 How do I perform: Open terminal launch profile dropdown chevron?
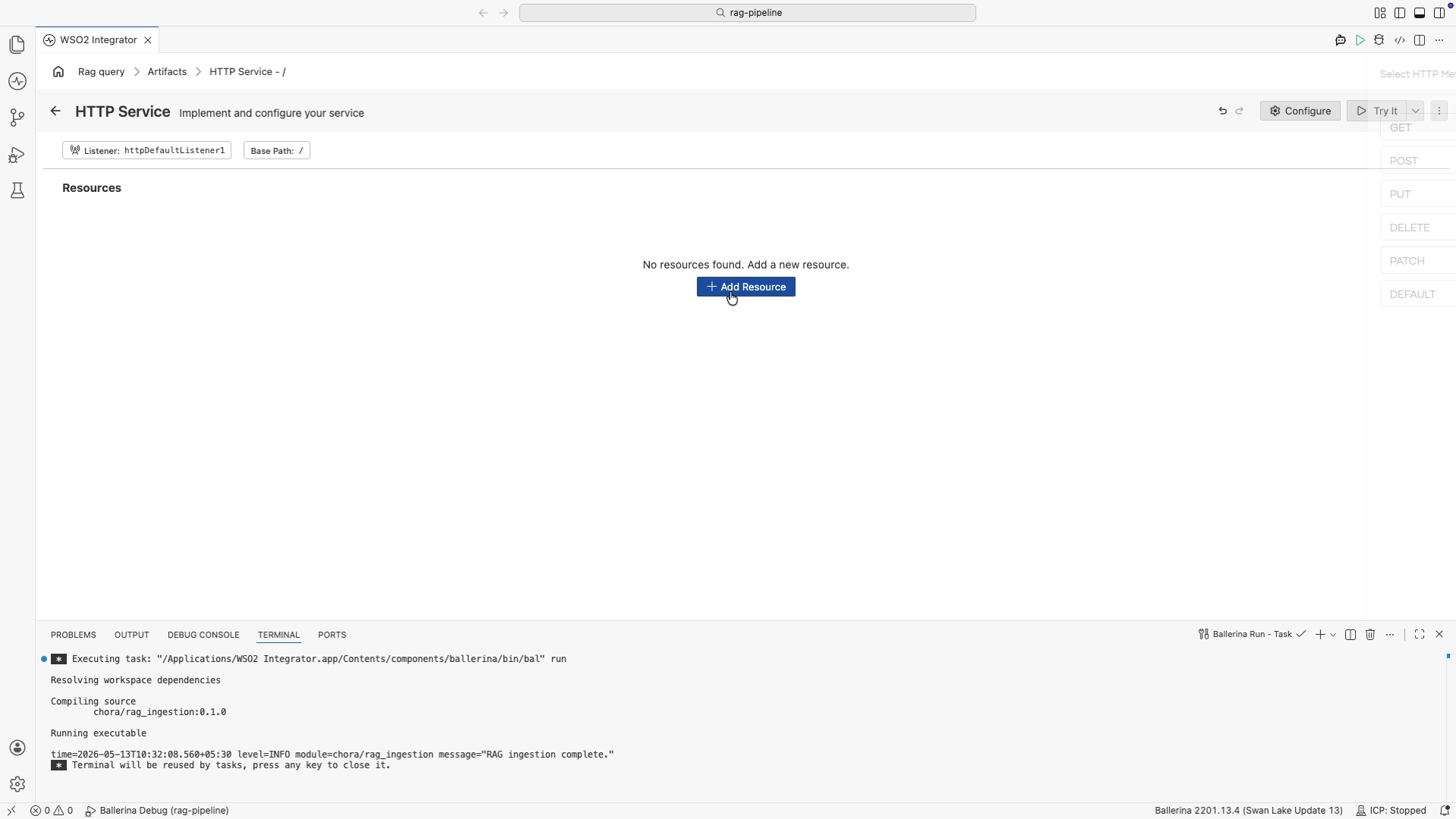[1333, 635]
